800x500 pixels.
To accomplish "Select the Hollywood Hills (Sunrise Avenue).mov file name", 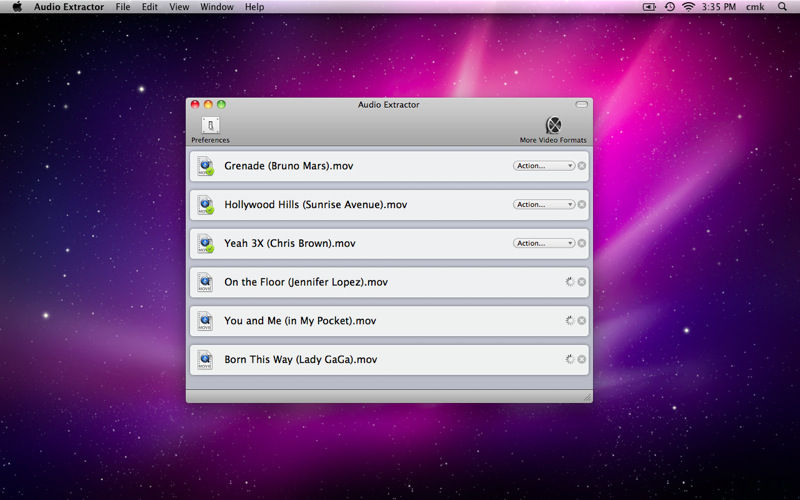I will click(x=316, y=205).
